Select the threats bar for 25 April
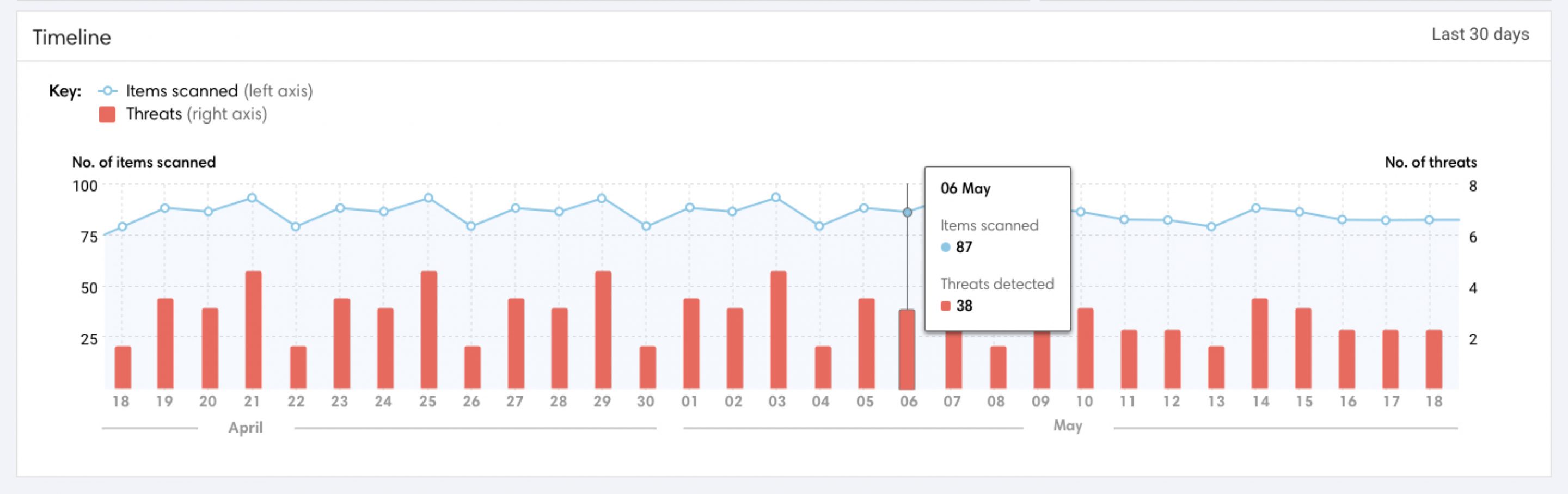The height and width of the screenshot is (494, 1568). [x=428, y=330]
